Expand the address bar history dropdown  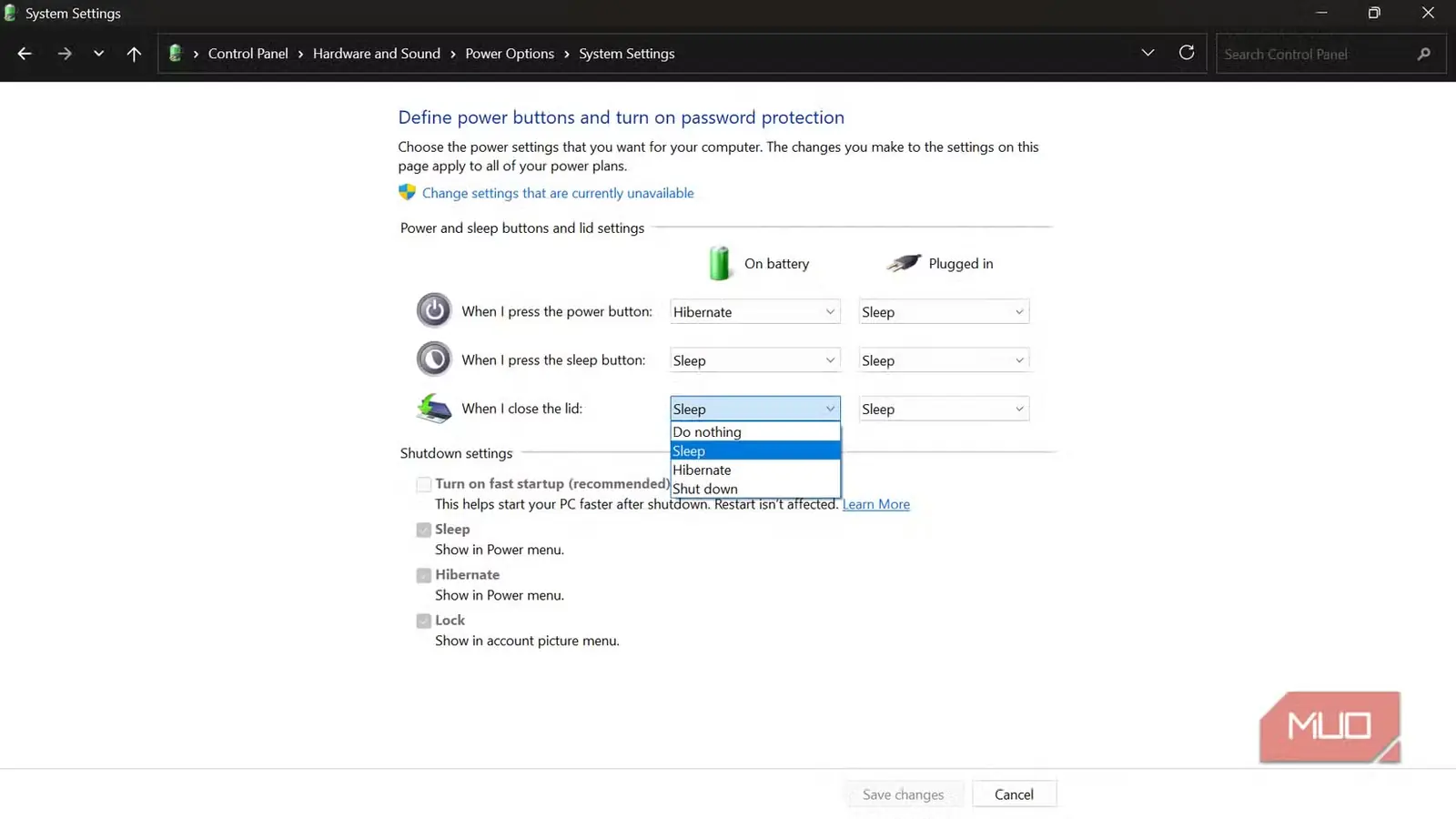click(x=1148, y=53)
